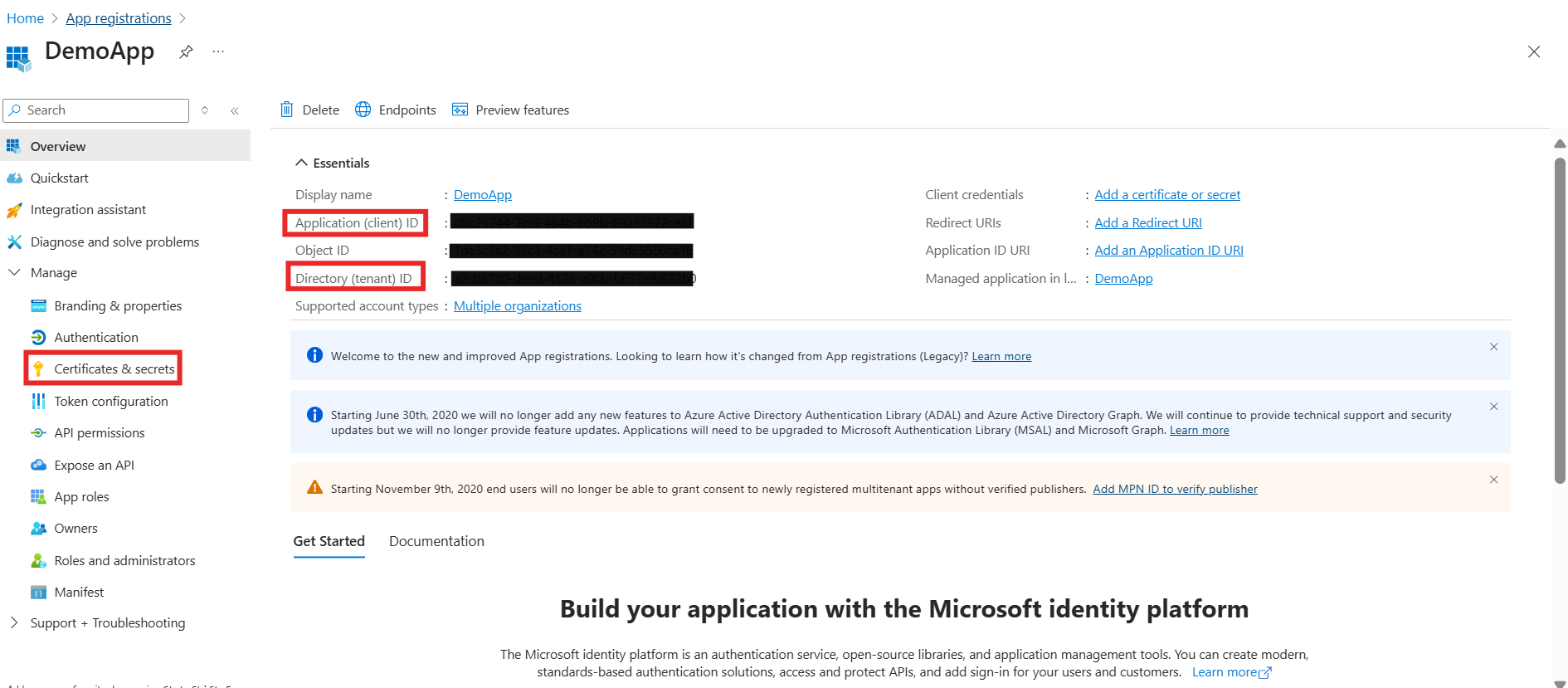Click the Endpoints globe icon
The image size is (1568, 688).
tap(363, 110)
